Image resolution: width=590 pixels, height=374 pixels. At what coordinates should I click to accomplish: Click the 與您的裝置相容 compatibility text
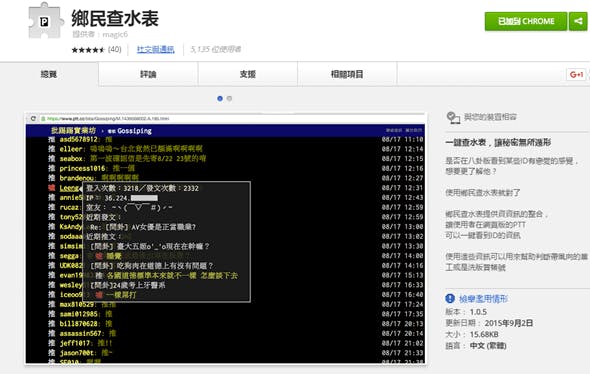pos(490,117)
